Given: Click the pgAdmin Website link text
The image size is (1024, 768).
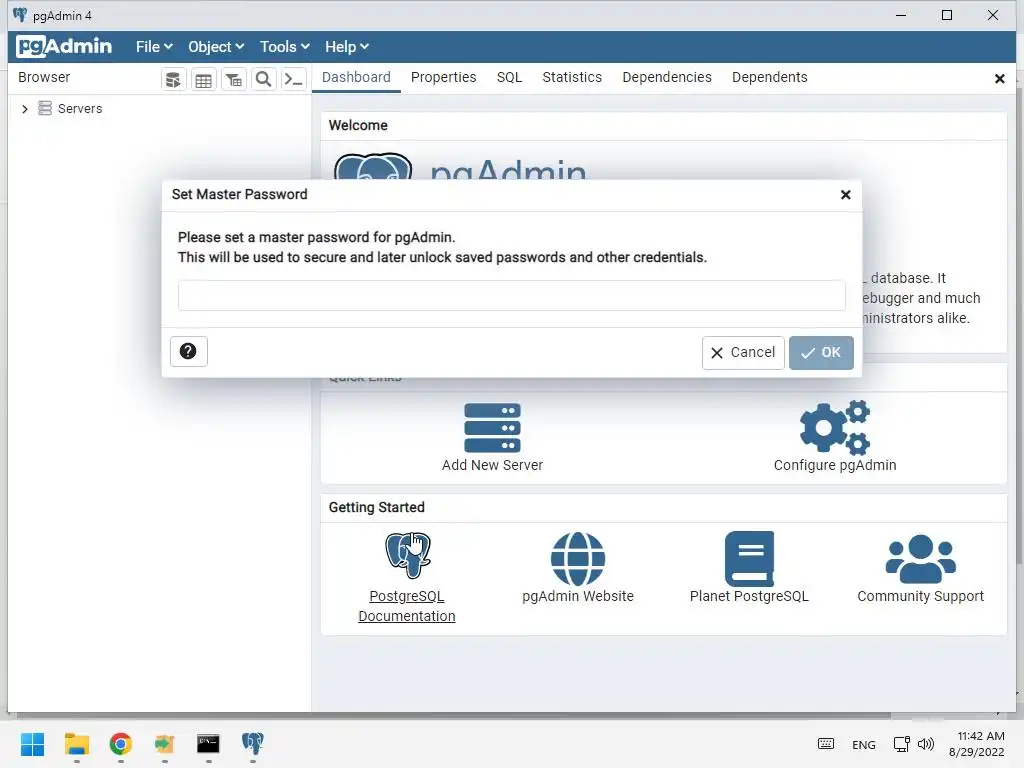Looking at the screenshot, I should point(578,596).
